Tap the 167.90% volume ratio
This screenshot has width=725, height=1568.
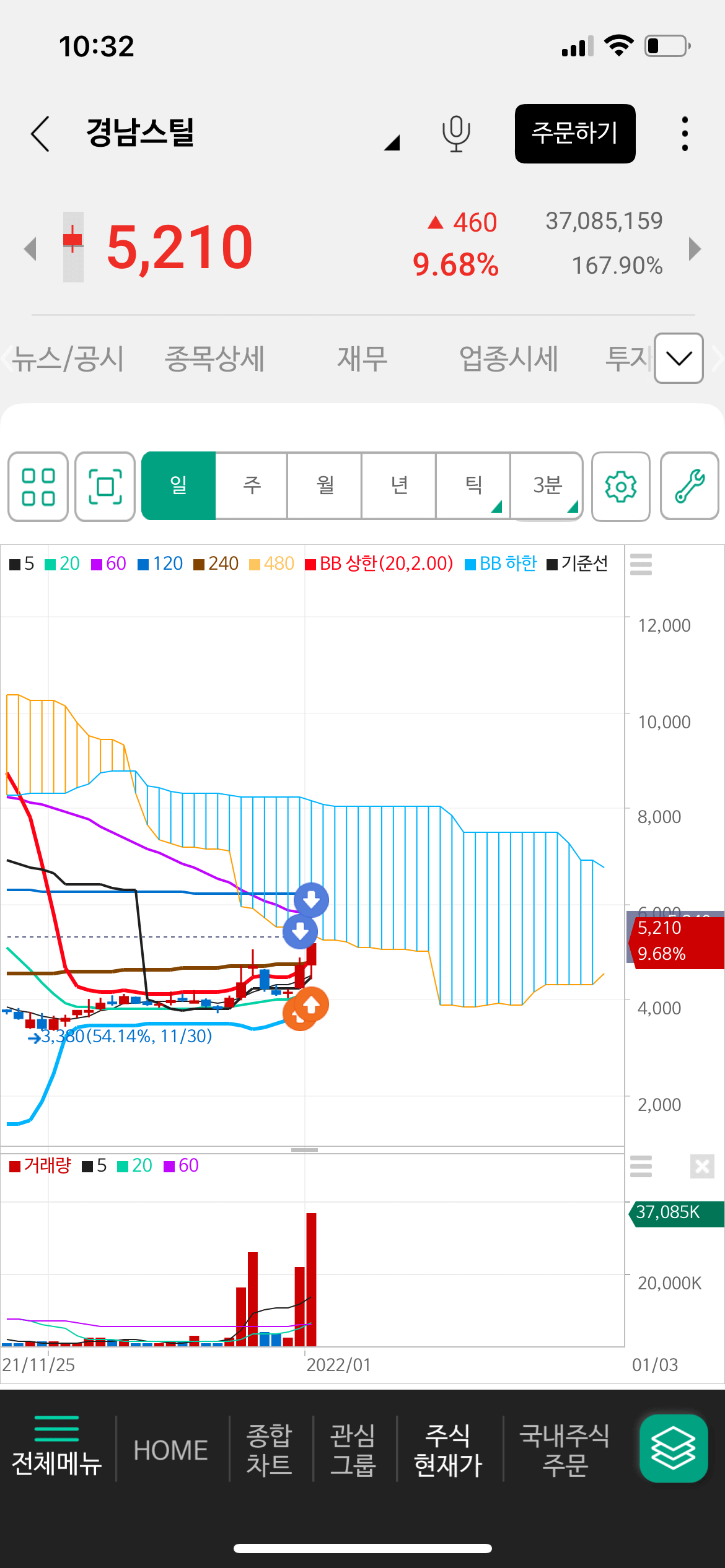(x=617, y=266)
